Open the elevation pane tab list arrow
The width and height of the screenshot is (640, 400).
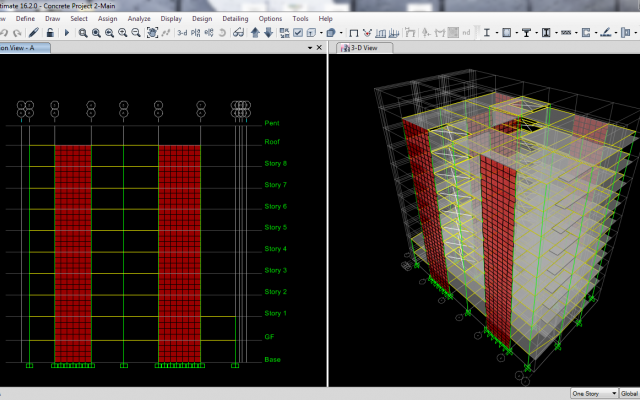click(x=310, y=48)
